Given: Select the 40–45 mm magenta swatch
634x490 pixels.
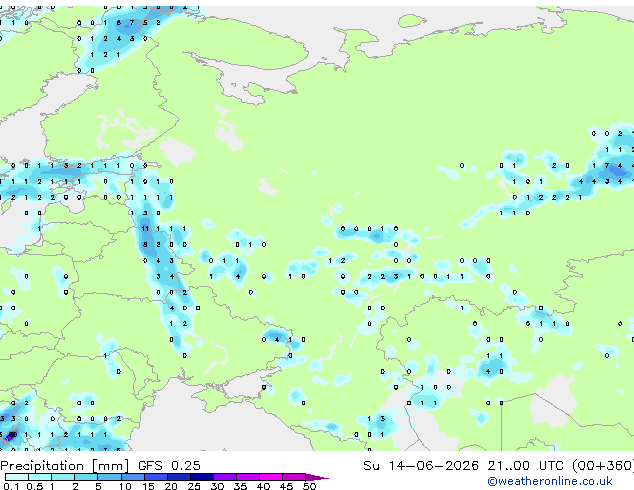Looking at the screenshot, I should point(271,477).
